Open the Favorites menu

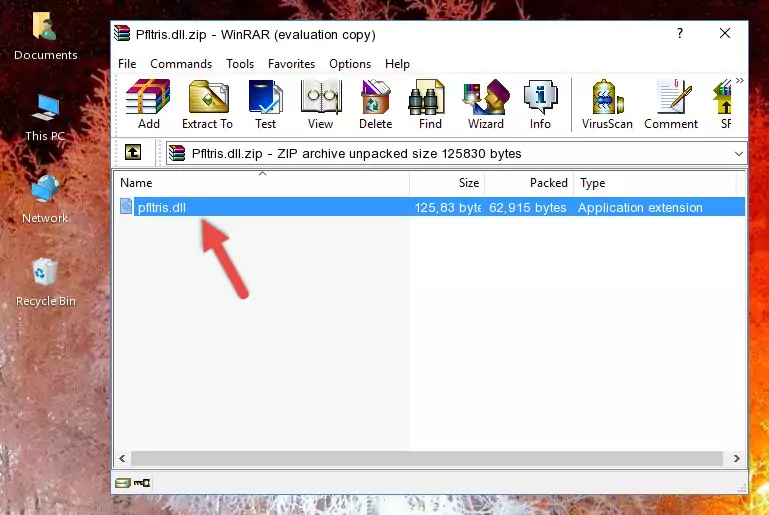pos(291,64)
